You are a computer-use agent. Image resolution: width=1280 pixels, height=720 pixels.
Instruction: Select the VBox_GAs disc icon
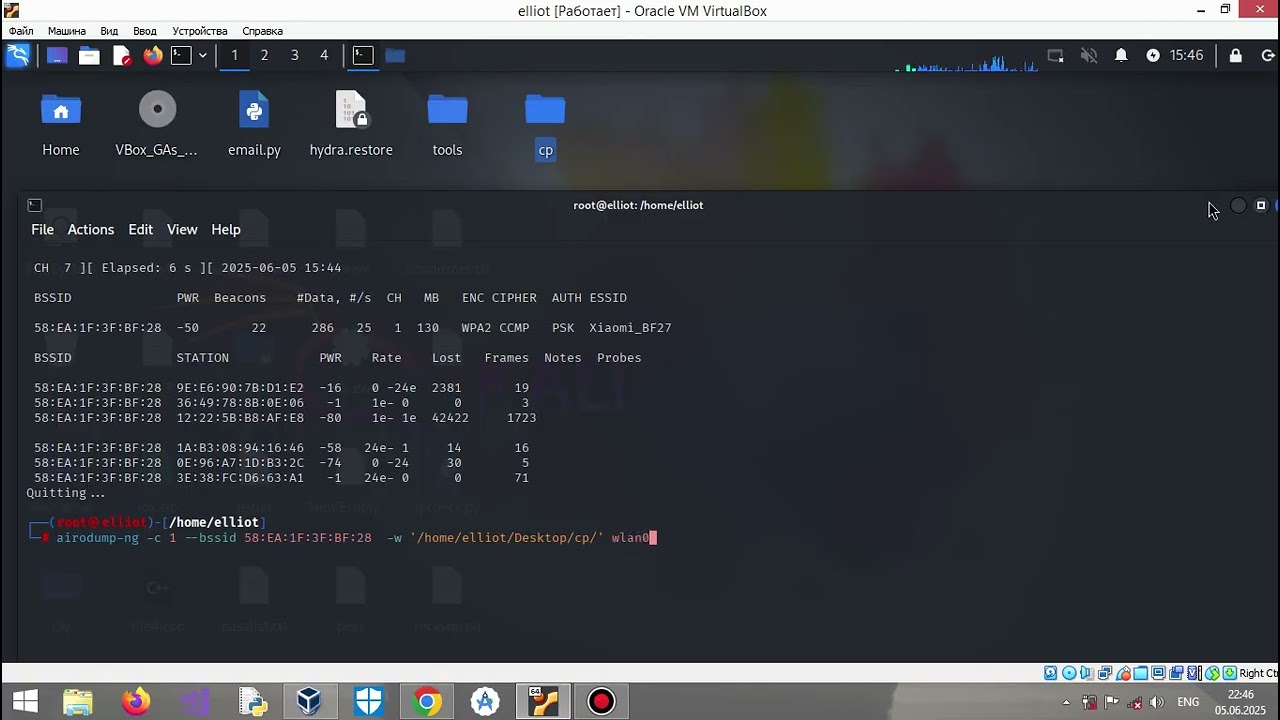157,125
